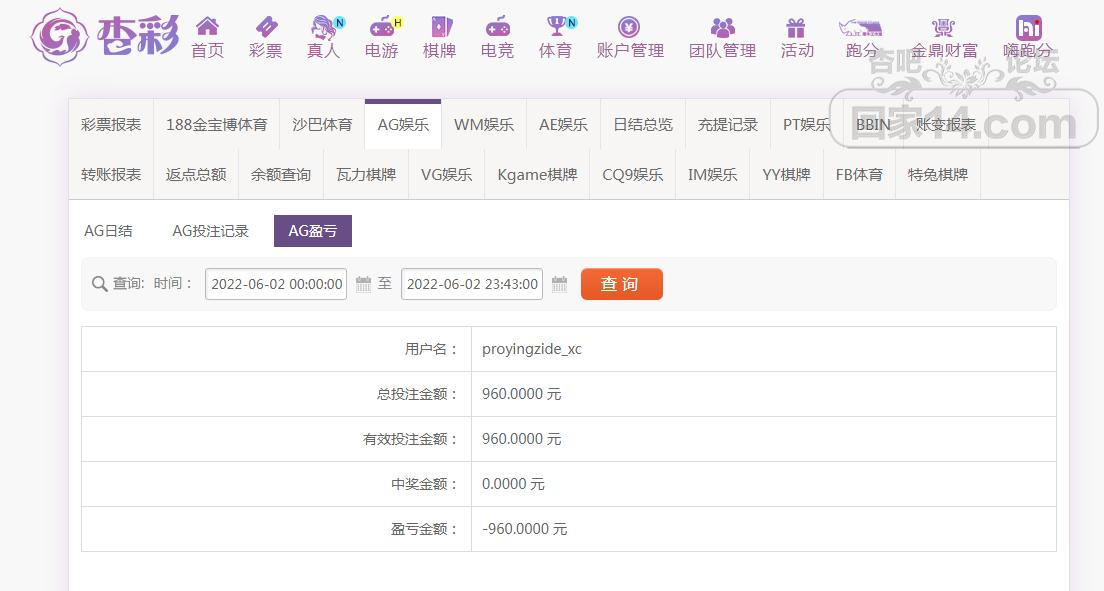Open the 彩票 lottery ticket icon
Viewport: 1104px width, 591px height.
click(x=265, y=27)
